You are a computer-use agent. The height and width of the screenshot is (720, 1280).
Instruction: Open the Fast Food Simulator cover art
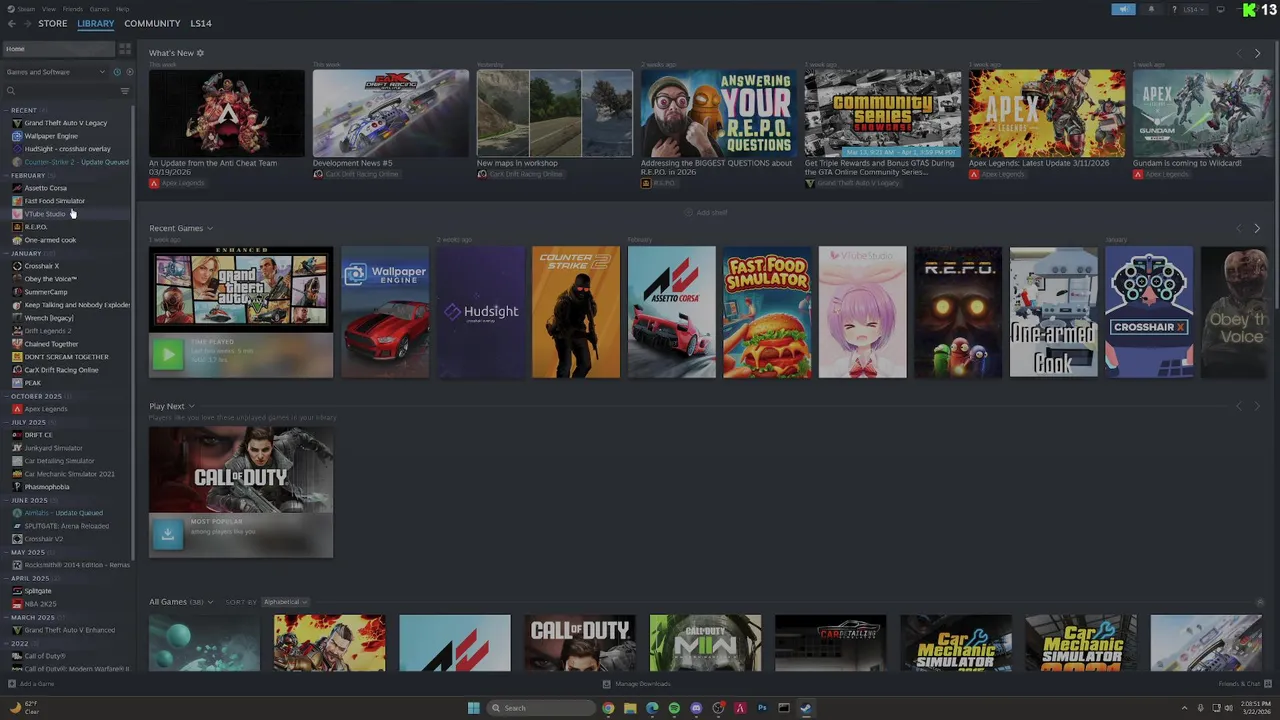[767, 312]
